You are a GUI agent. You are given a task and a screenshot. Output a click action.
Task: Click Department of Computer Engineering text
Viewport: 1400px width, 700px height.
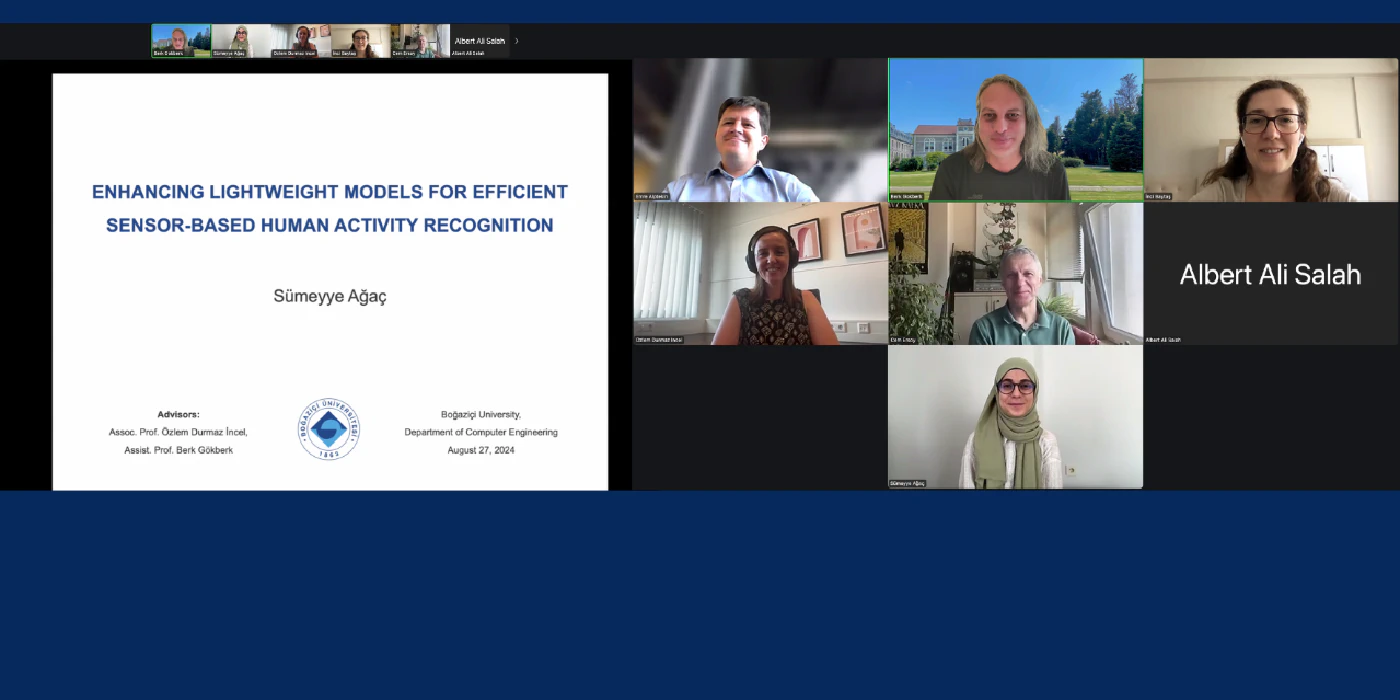coord(481,432)
